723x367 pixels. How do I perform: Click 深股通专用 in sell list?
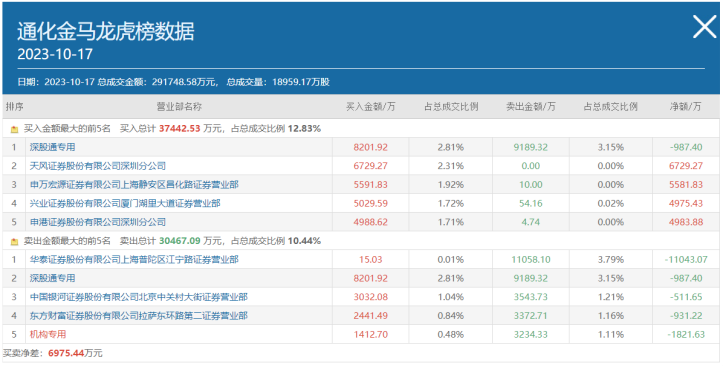(53, 278)
